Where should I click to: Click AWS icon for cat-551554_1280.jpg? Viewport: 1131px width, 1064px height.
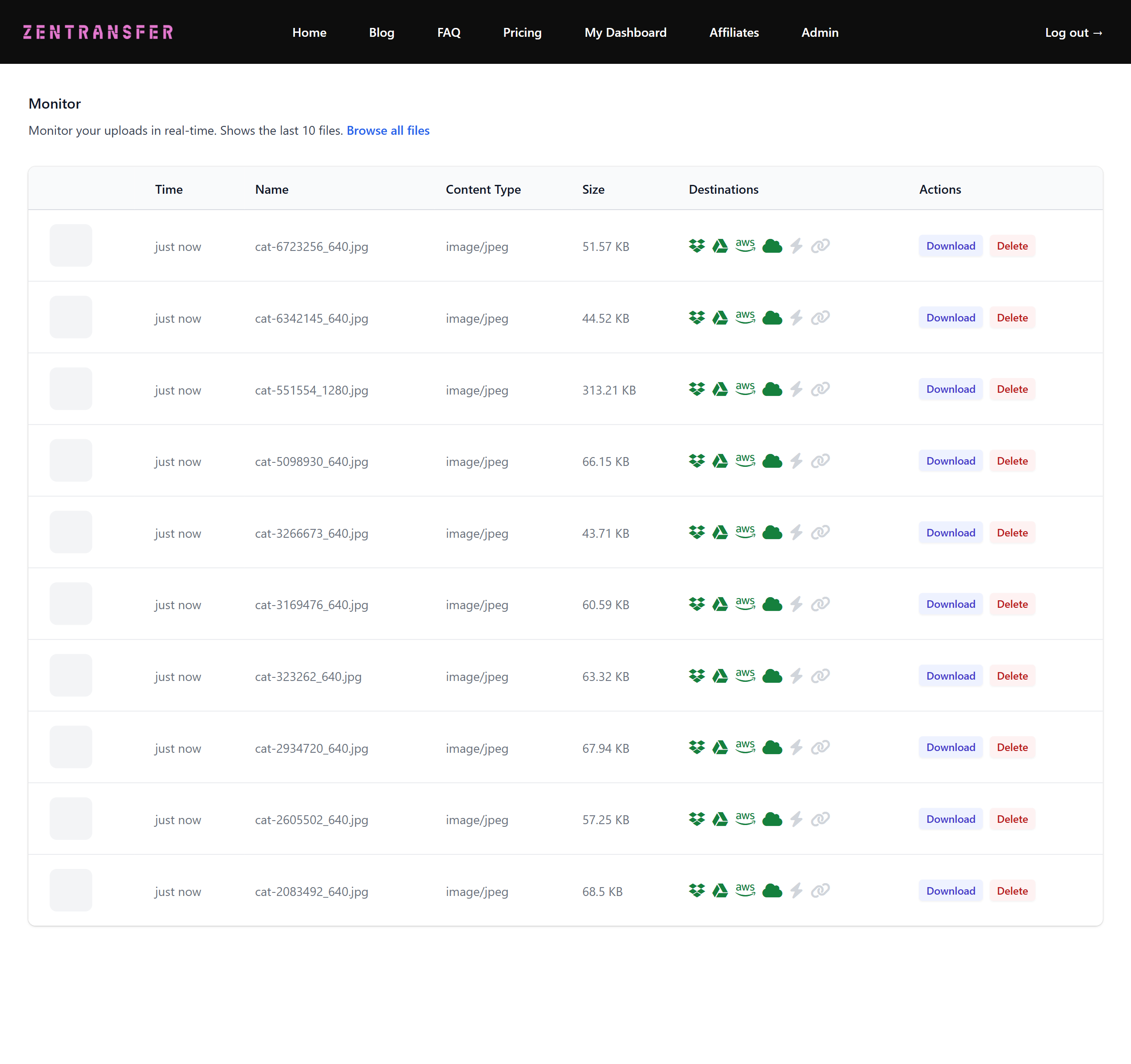click(745, 389)
